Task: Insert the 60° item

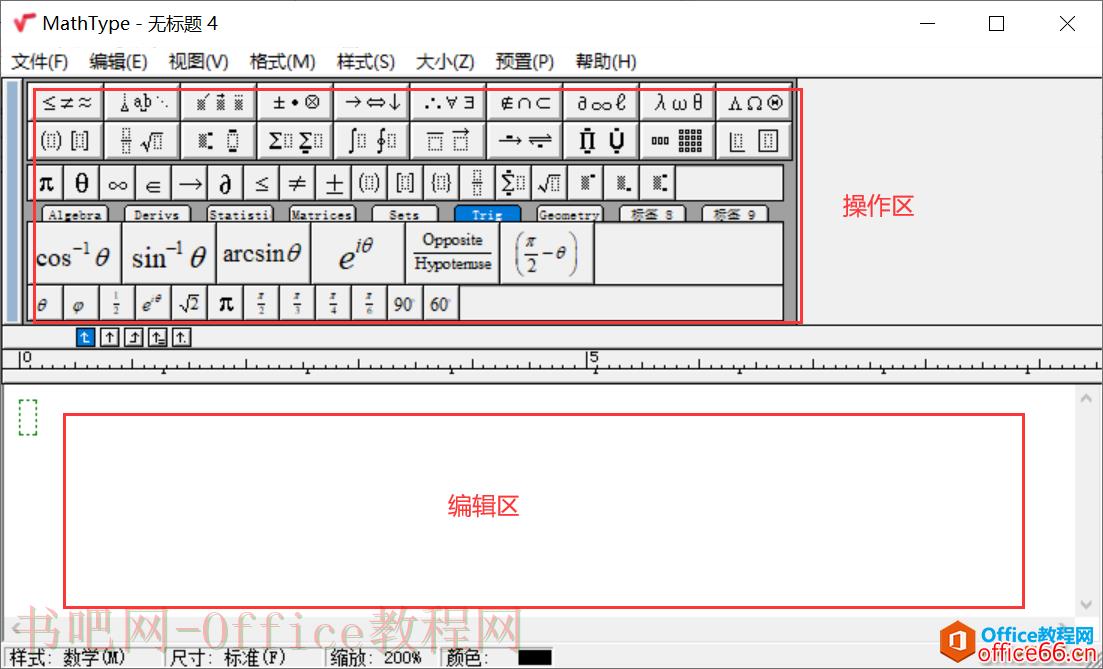Action: point(440,304)
